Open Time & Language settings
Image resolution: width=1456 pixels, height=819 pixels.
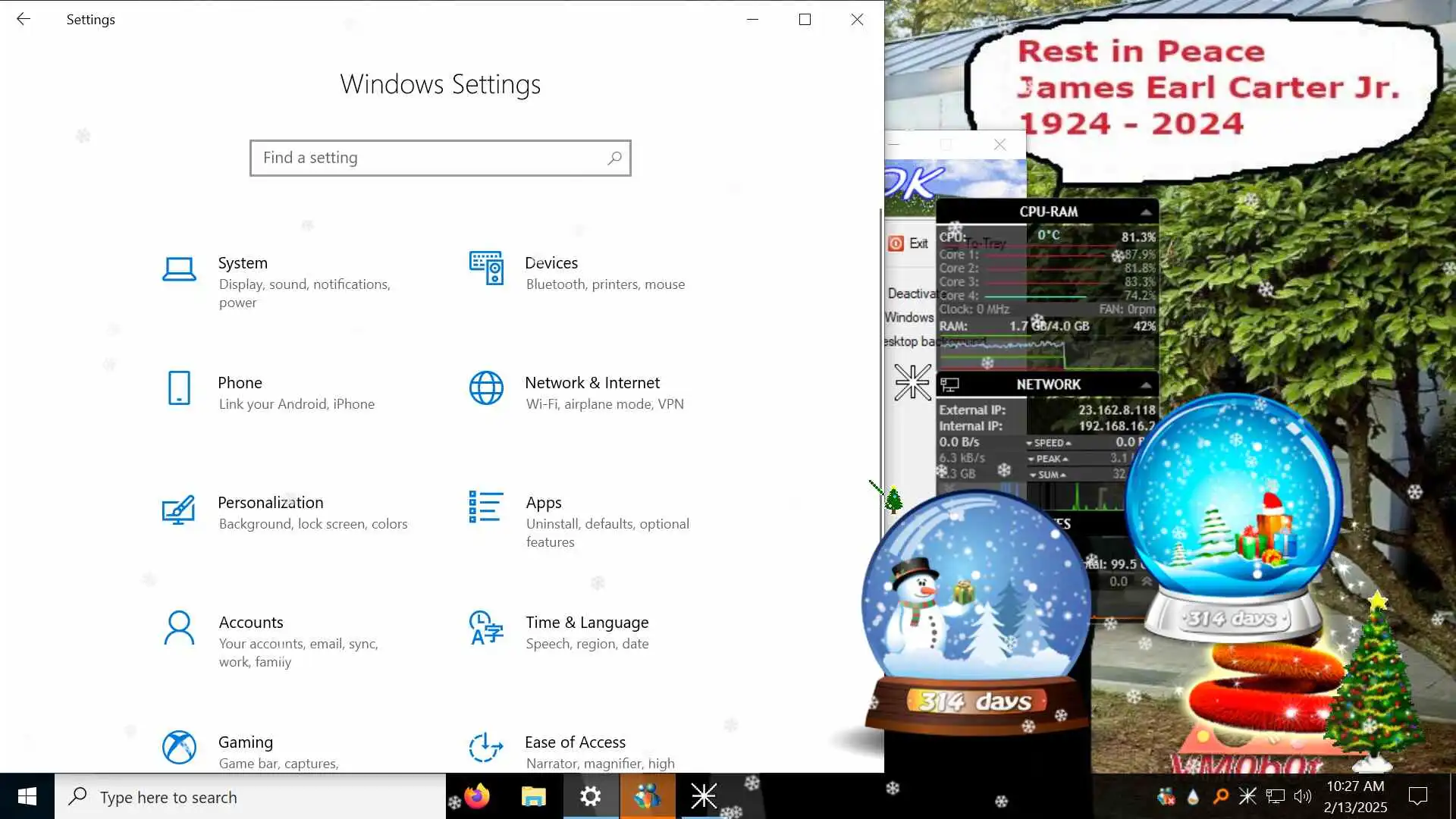587,623
